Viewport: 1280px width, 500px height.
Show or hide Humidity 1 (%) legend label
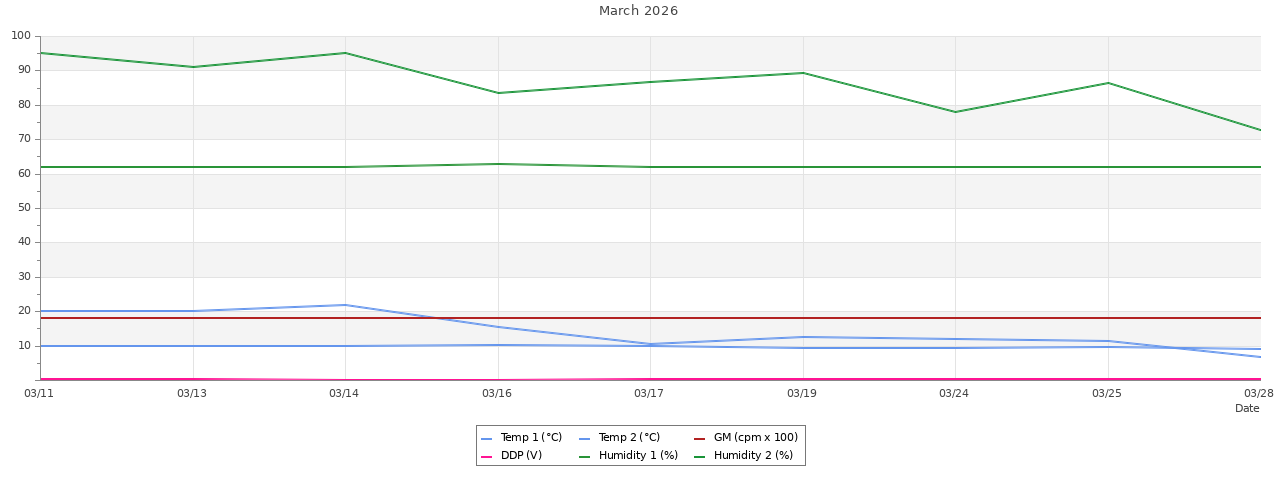[638, 456]
